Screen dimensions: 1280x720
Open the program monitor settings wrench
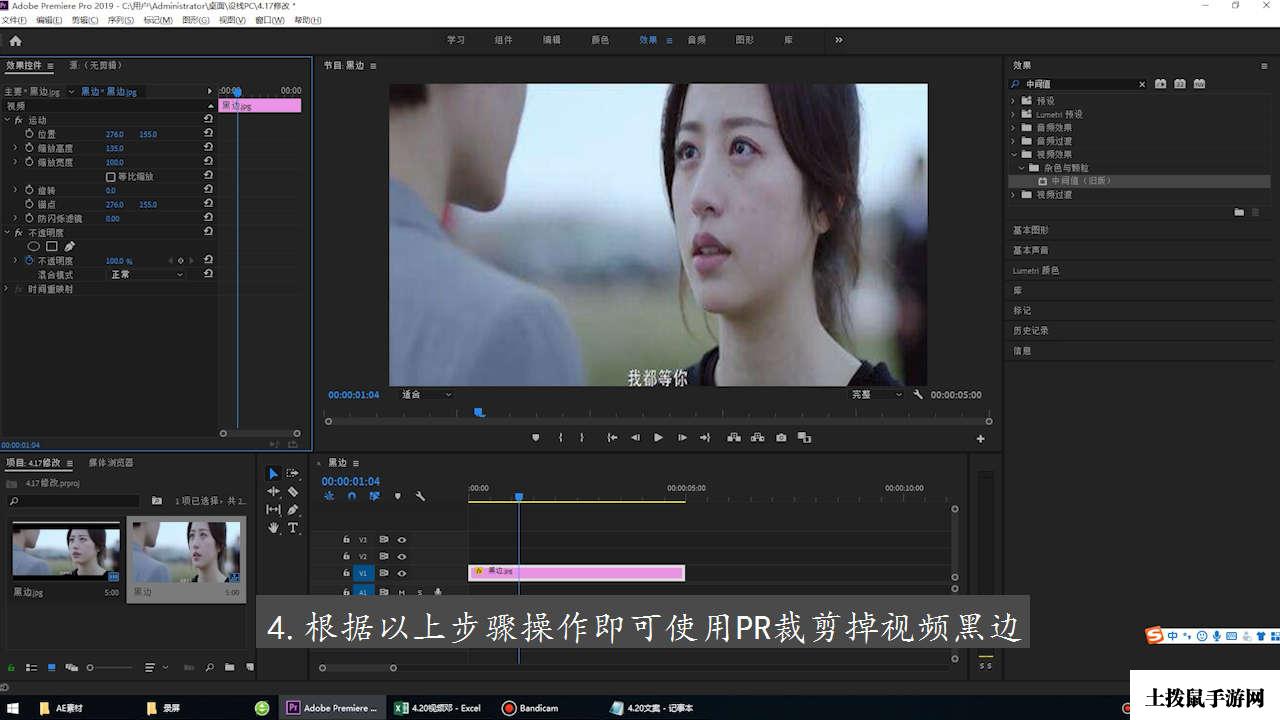pos(918,395)
